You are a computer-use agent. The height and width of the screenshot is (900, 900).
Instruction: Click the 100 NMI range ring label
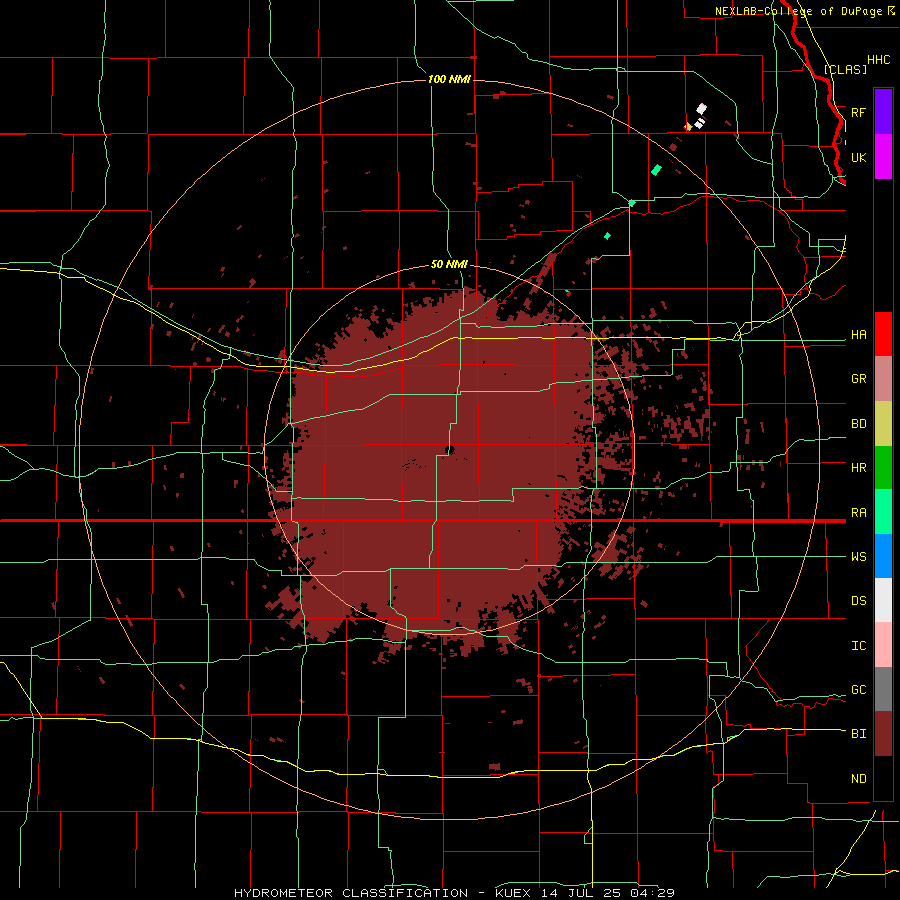pyautogui.click(x=449, y=79)
